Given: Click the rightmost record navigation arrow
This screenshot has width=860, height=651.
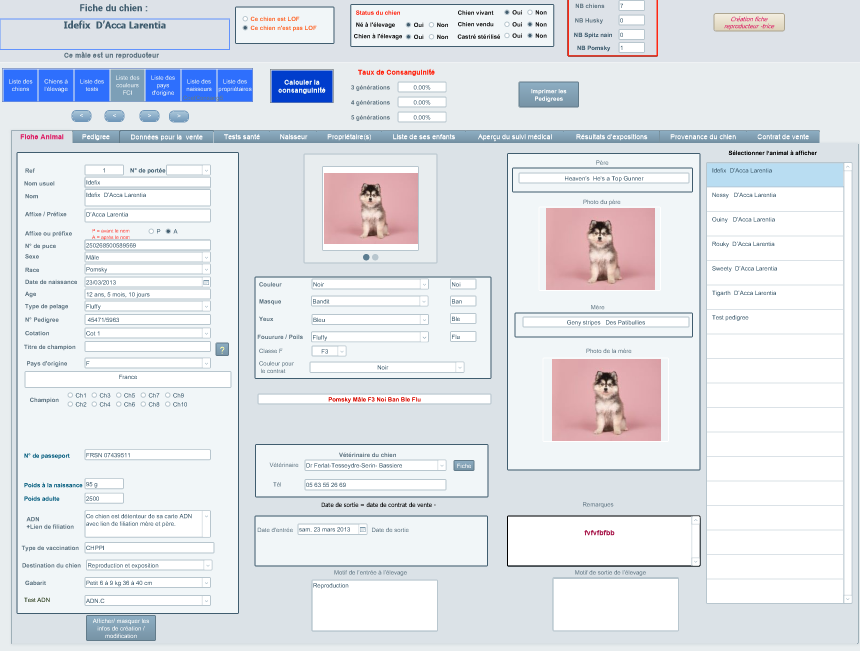Looking at the screenshot, I should [178, 116].
